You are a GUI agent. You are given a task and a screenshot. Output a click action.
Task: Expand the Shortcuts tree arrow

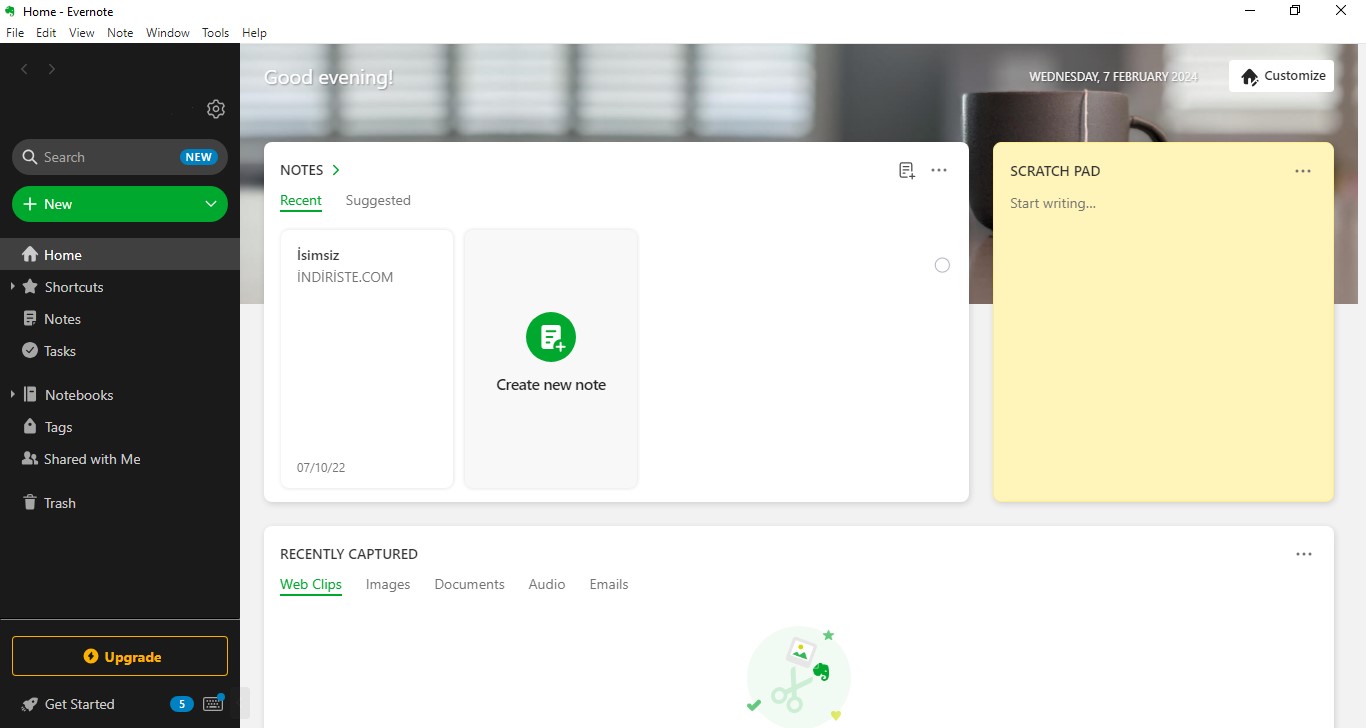click(12, 287)
